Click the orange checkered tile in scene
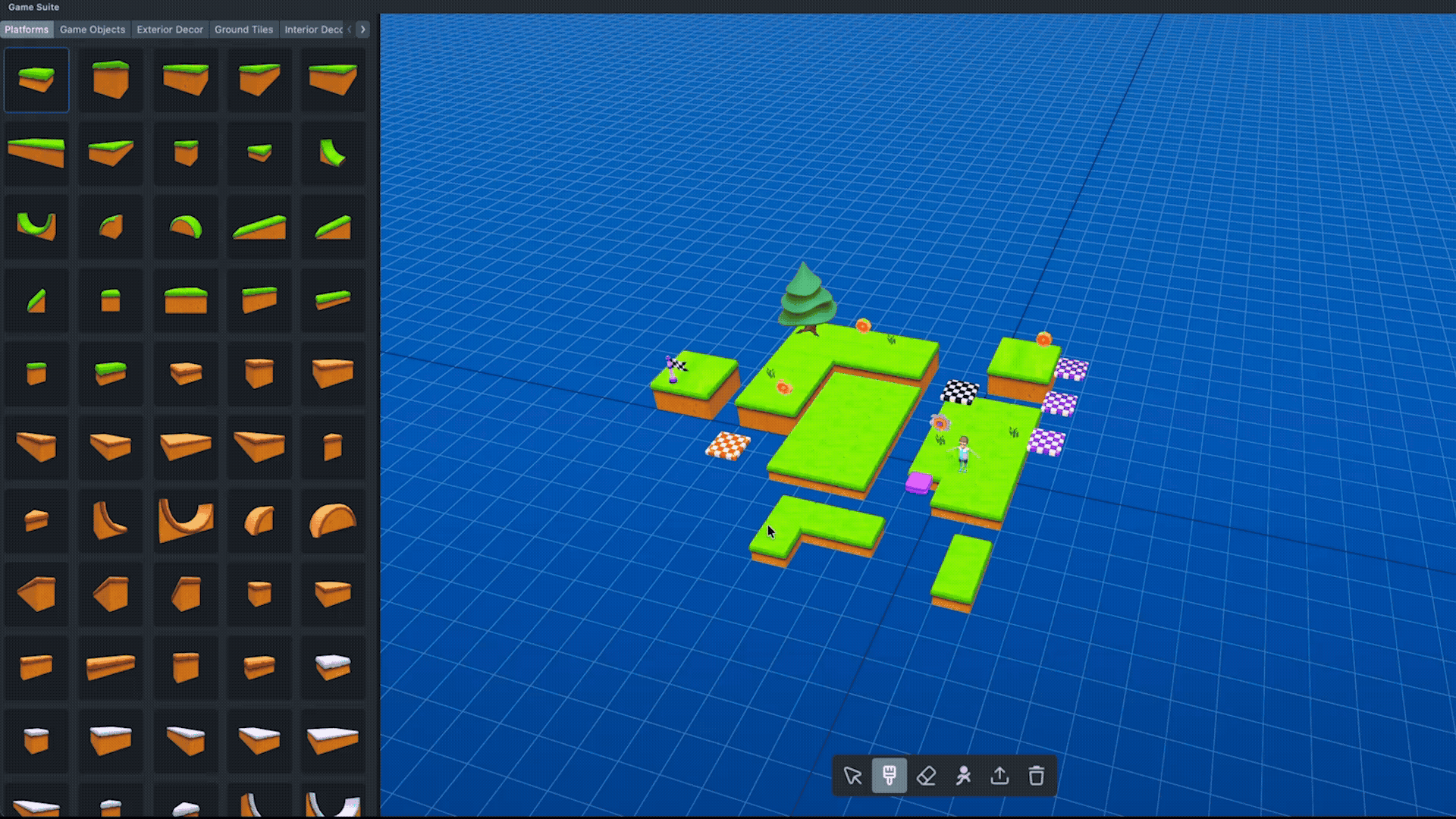The width and height of the screenshot is (1456, 819). click(728, 446)
